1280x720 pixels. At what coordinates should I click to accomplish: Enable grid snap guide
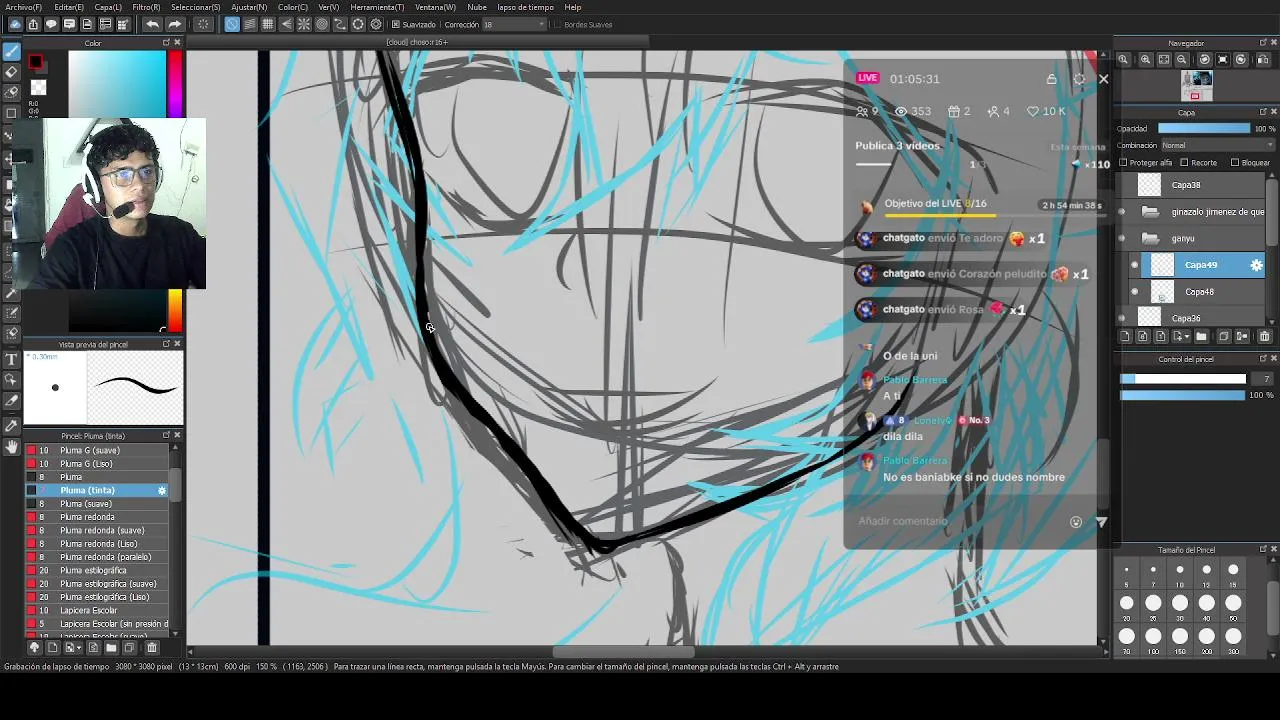pos(268,24)
